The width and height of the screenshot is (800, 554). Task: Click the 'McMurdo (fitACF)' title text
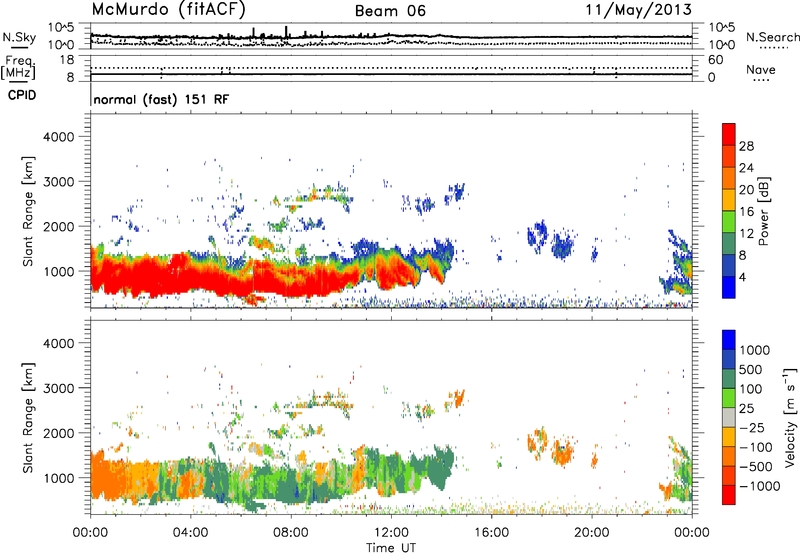point(168,9)
